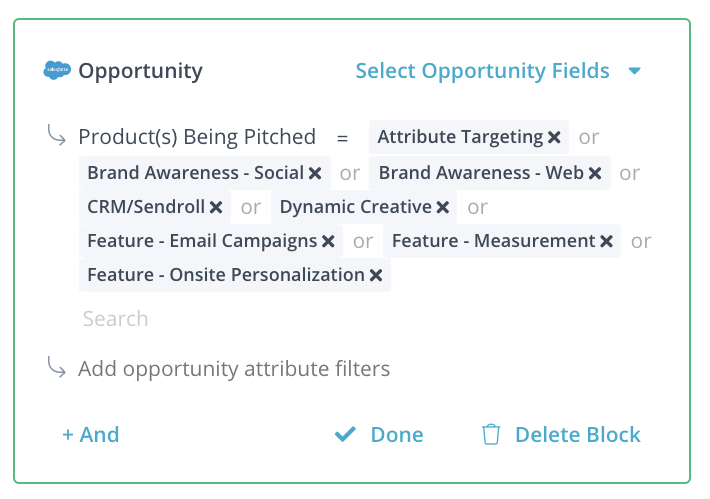The width and height of the screenshot is (710, 499).
Task: Click the Done checkmark icon
Action: 345,434
